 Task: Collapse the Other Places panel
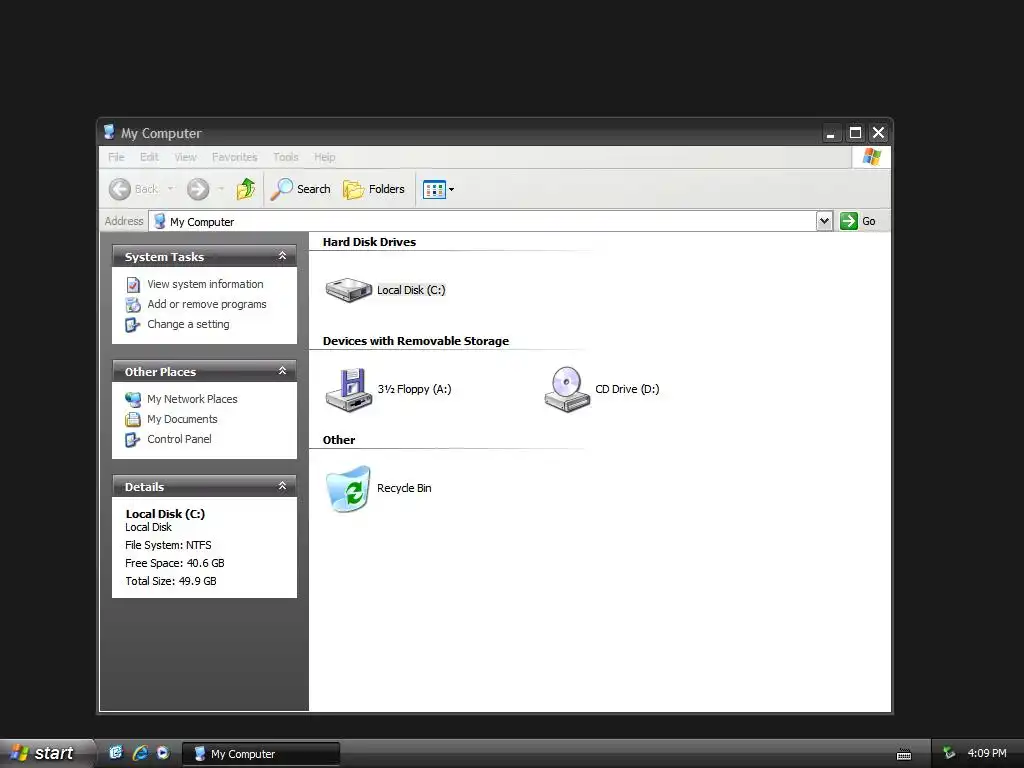pyautogui.click(x=282, y=371)
